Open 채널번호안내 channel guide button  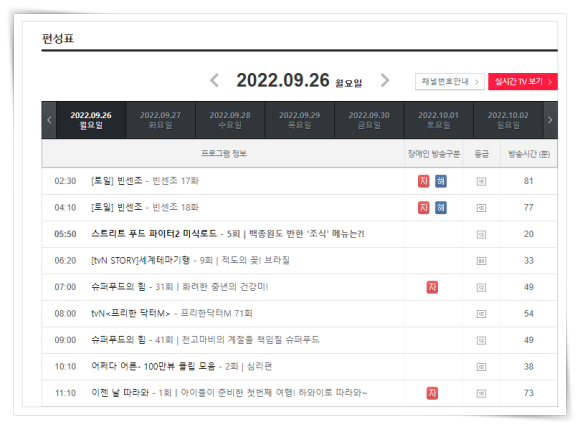(450, 81)
